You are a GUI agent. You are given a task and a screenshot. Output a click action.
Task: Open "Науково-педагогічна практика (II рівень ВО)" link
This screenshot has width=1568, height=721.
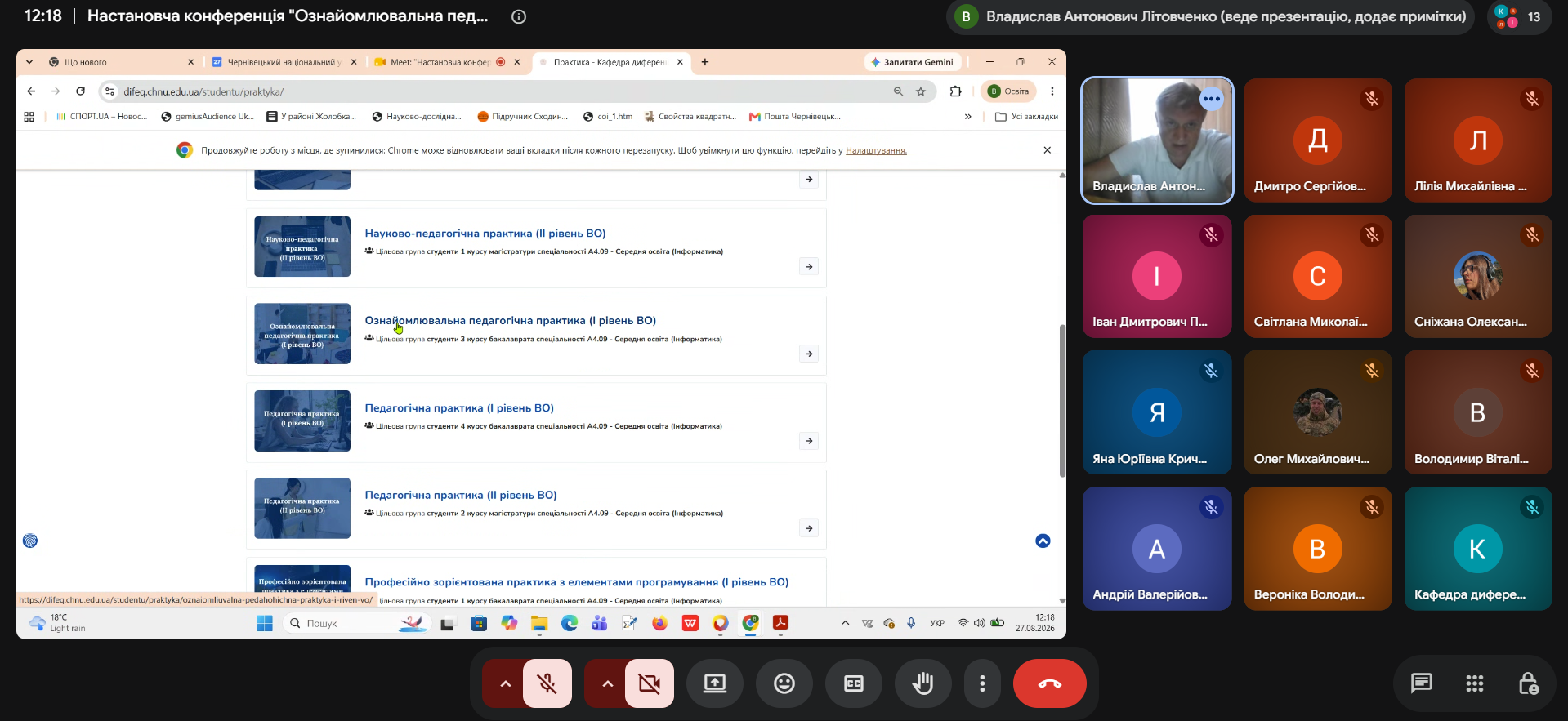(x=485, y=234)
